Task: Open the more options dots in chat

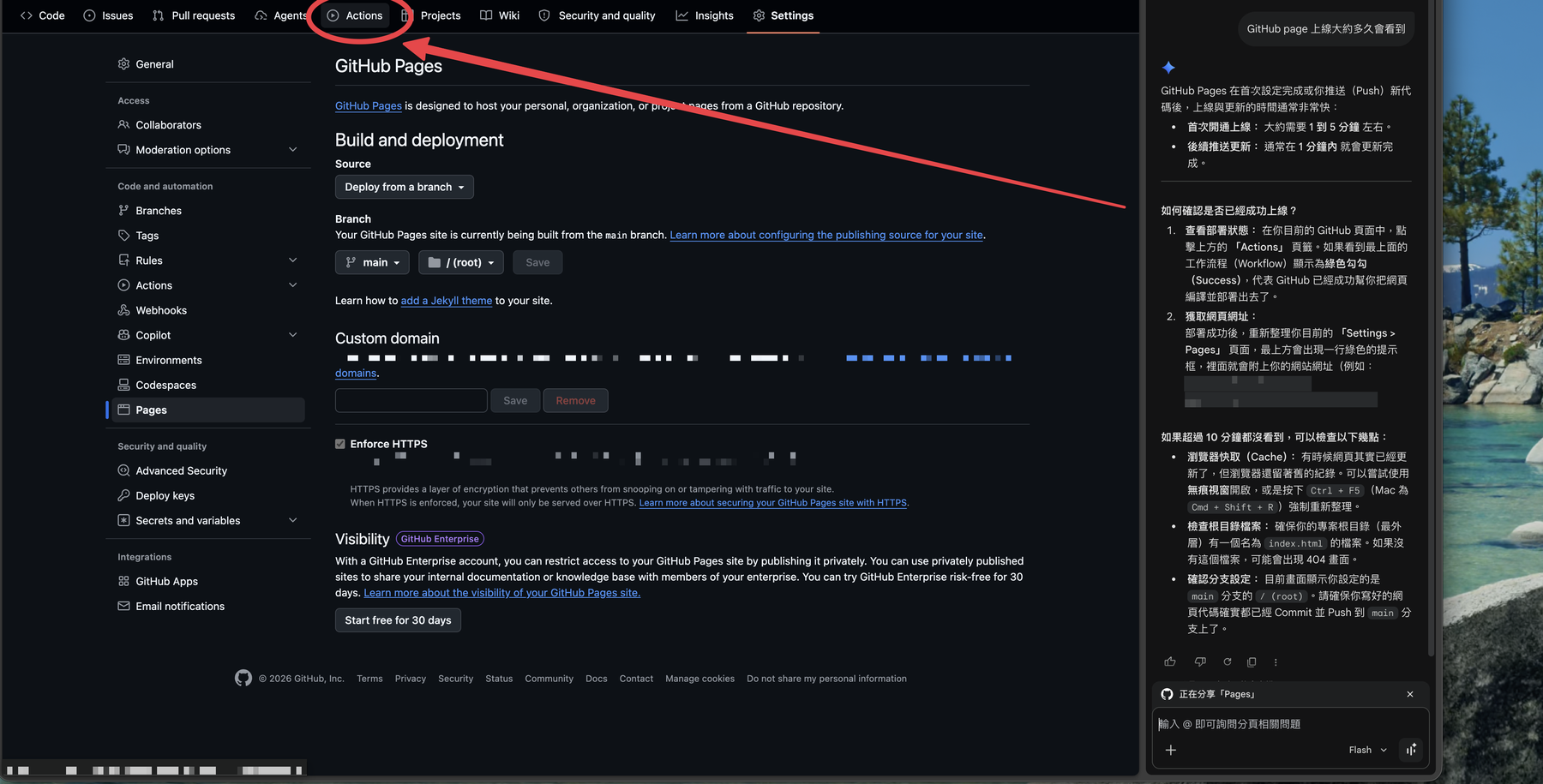Action: point(1276,661)
